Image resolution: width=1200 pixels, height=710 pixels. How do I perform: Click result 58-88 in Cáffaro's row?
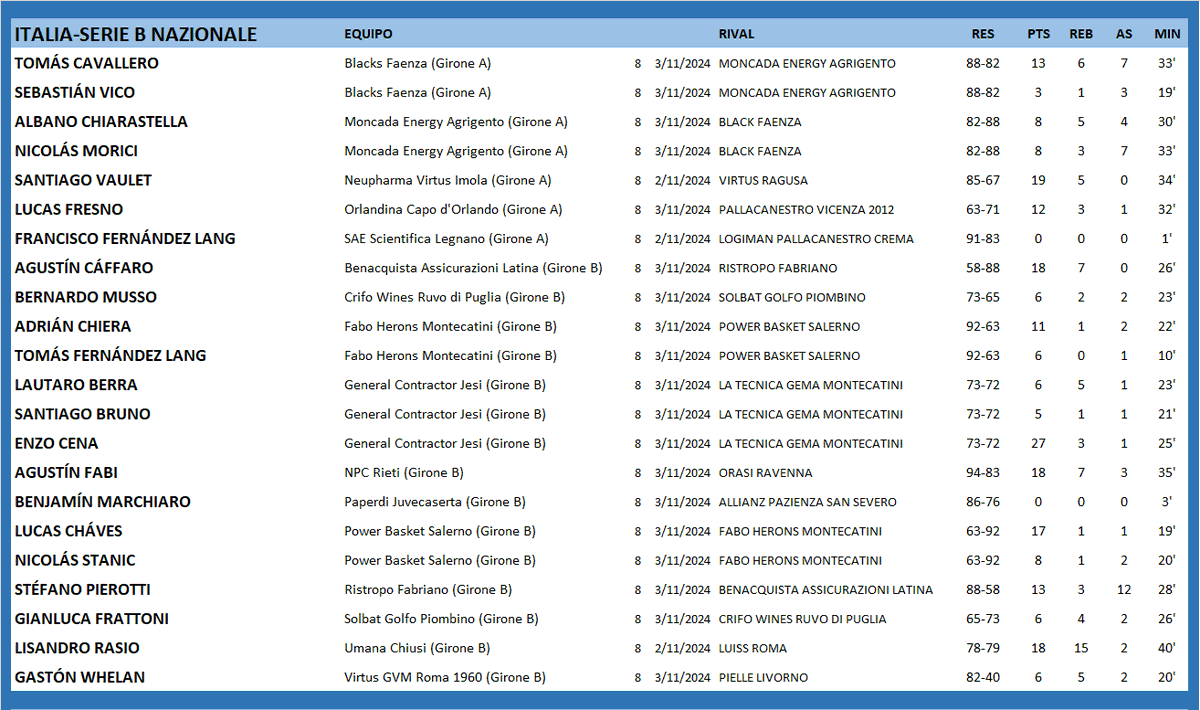click(x=983, y=268)
